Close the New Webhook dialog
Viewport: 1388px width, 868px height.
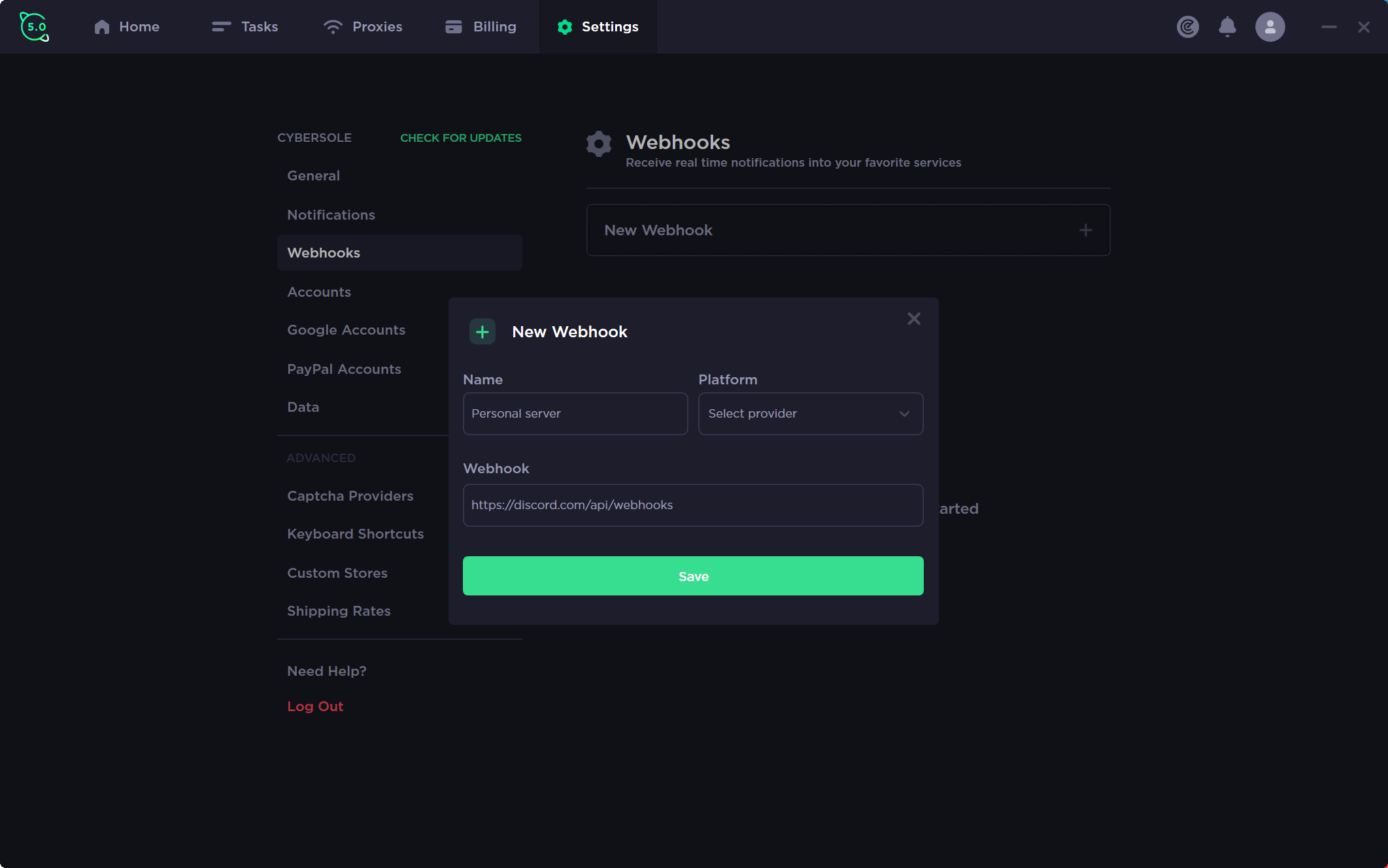click(x=914, y=318)
